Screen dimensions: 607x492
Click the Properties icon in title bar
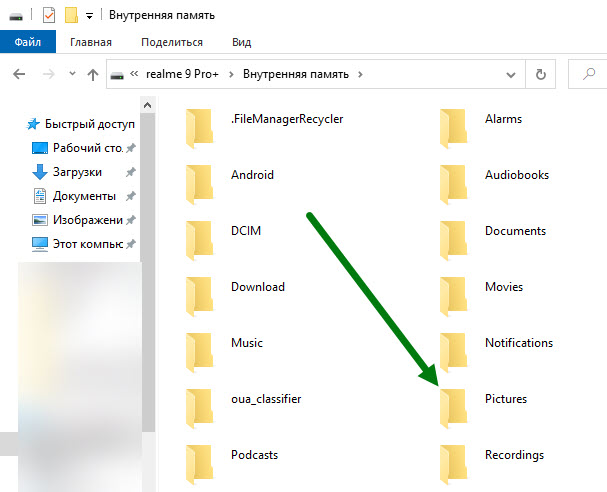[49, 15]
